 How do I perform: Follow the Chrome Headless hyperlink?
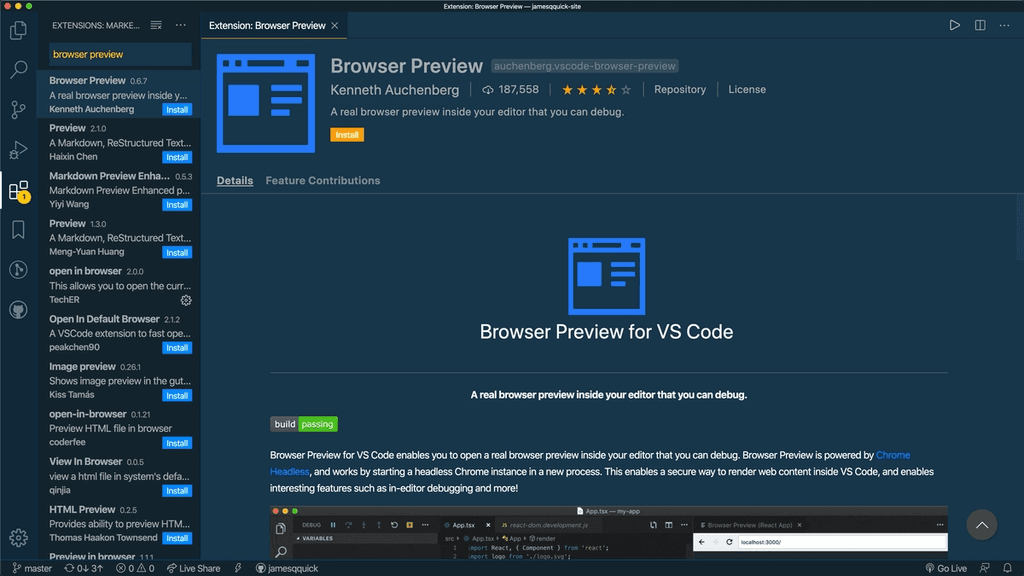point(893,455)
